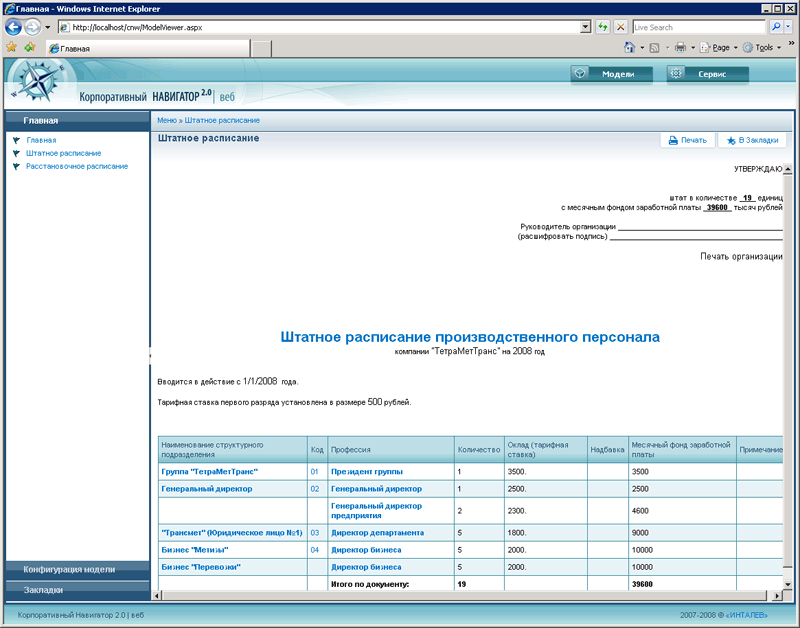The image size is (800, 628).
Task: Click the Модели navigation button
Action: click(611, 74)
